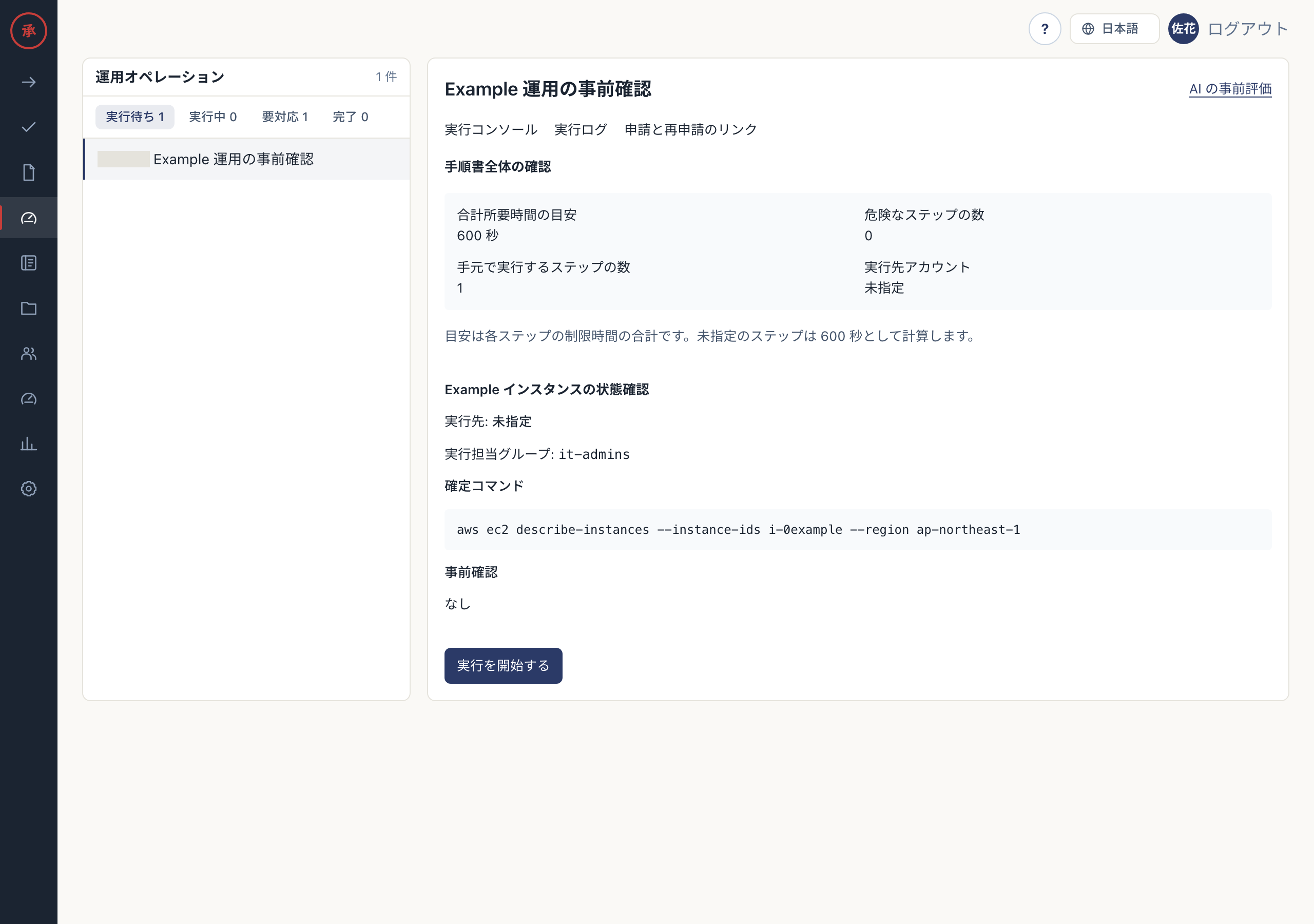
Task: Click the aws ec2 describe-instances command block
Action: 857,530
